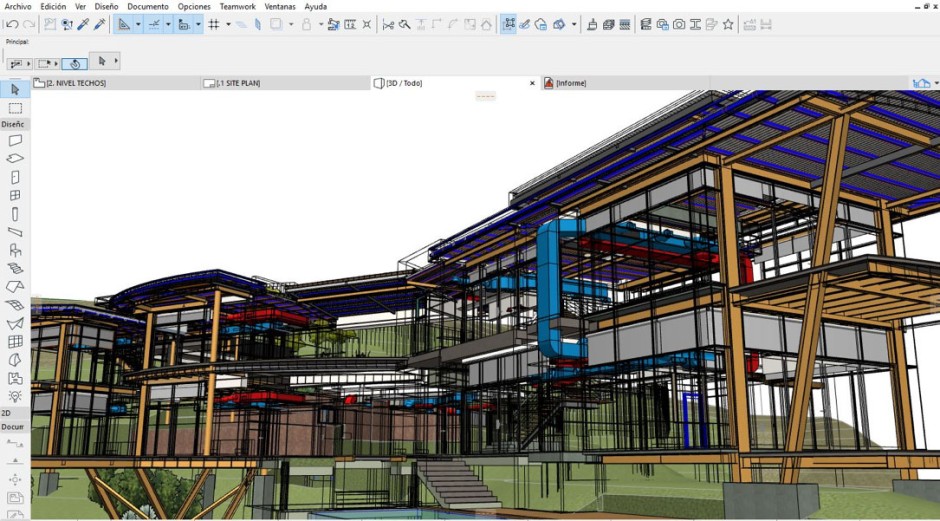Click the Undo arrow icon

12,24
